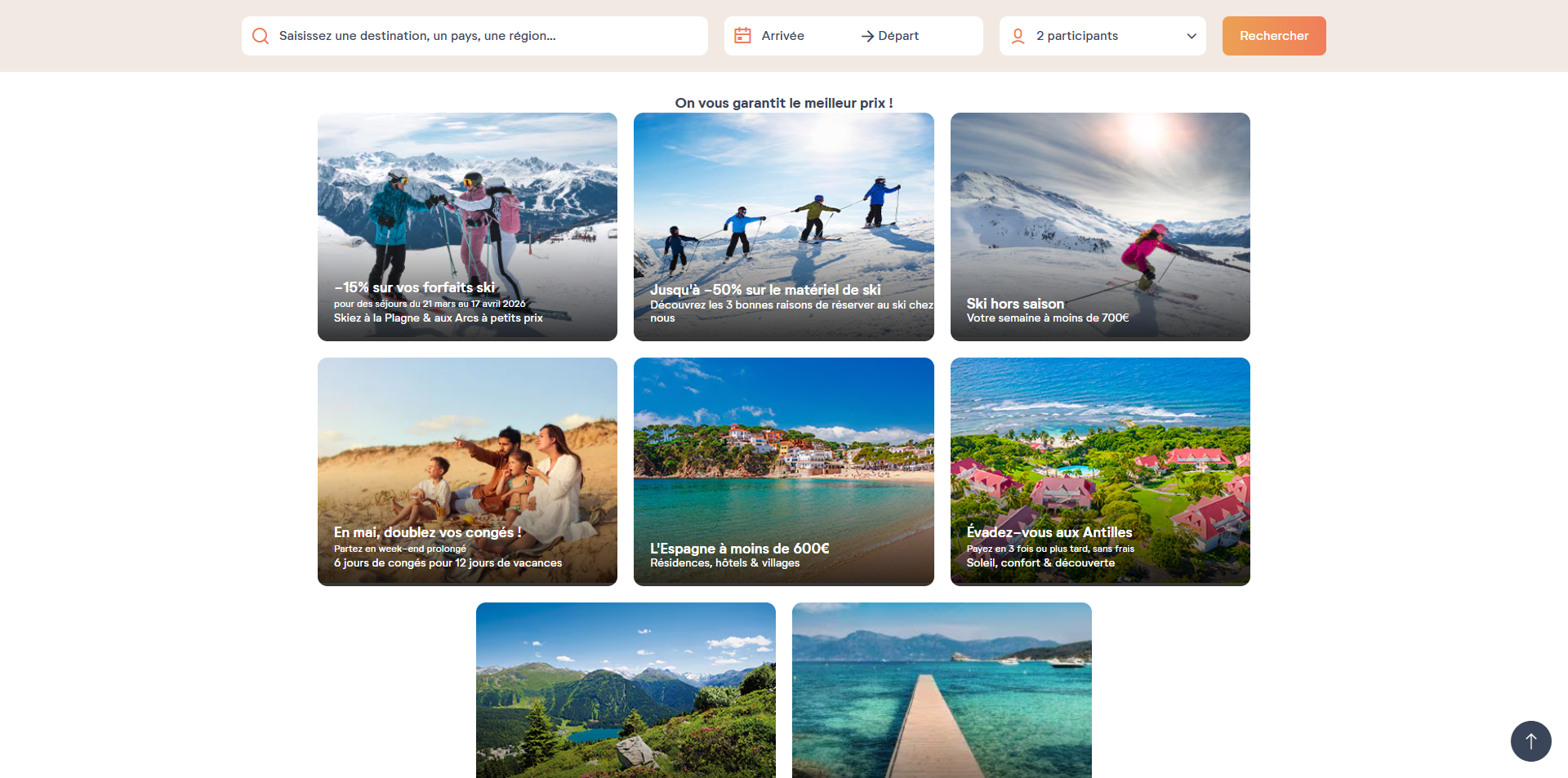Click the 'Payez en 3 fois ou plus tard, sans frais' text
Viewport: 1568px width, 778px height.
(1050, 549)
